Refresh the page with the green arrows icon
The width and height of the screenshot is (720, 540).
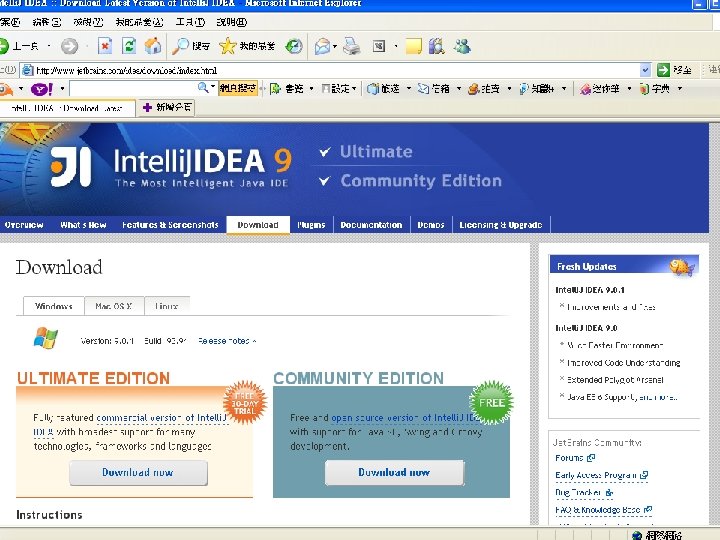tap(129, 46)
